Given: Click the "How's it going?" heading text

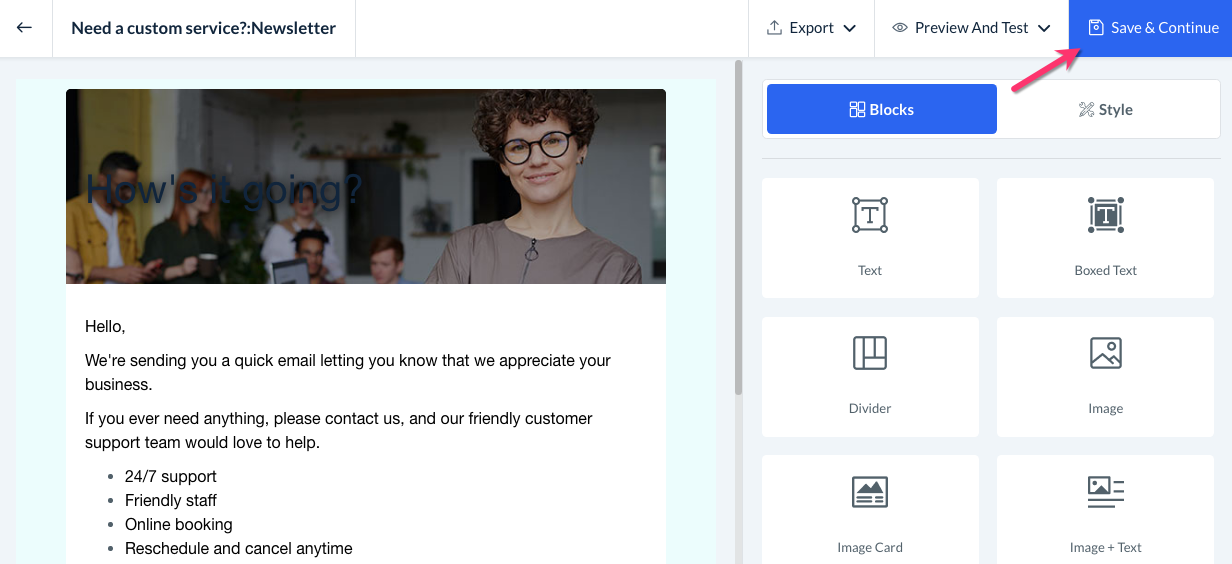Looking at the screenshot, I should [224, 190].
